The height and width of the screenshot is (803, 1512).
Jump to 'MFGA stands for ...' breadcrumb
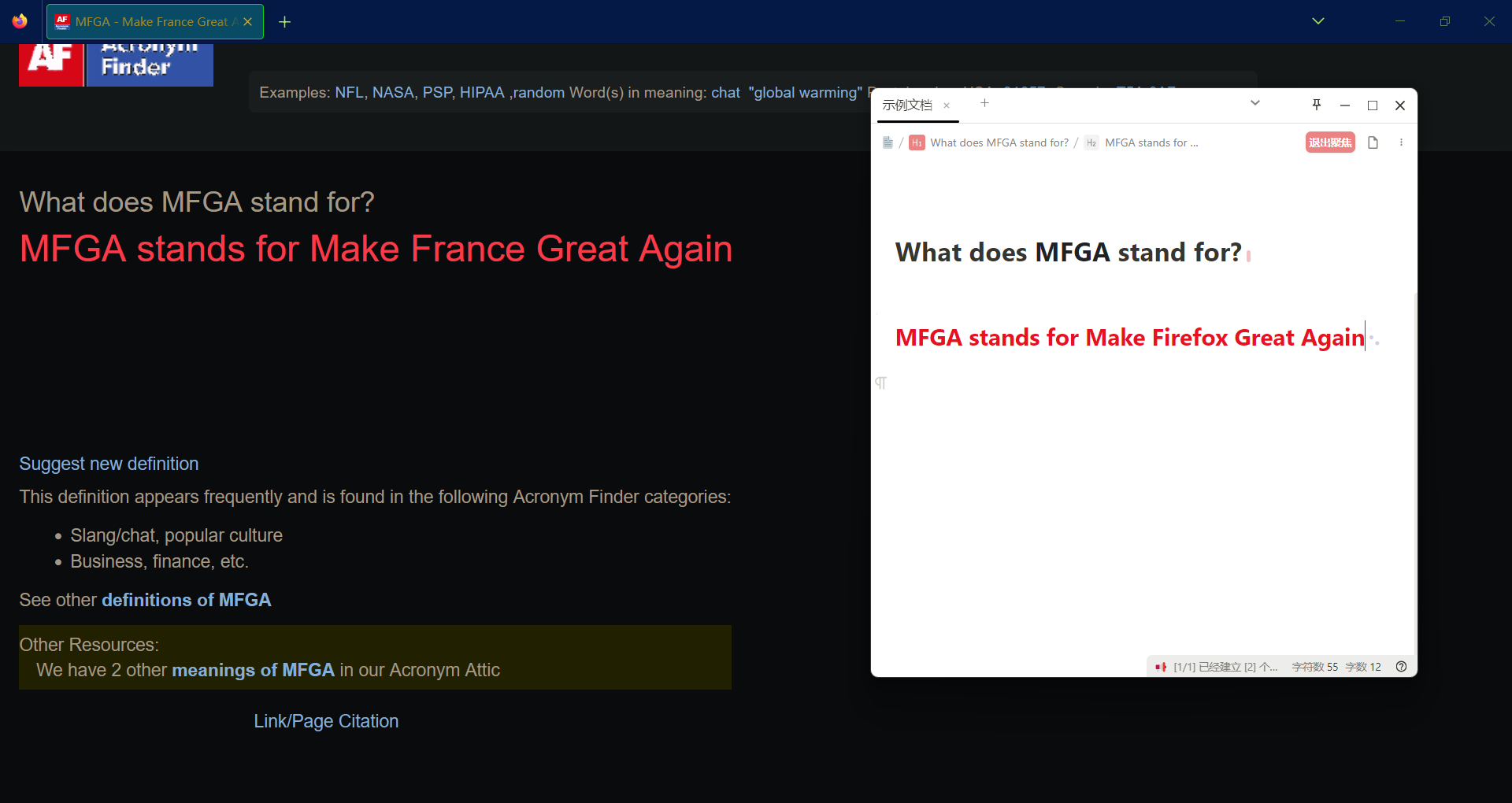(1151, 142)
